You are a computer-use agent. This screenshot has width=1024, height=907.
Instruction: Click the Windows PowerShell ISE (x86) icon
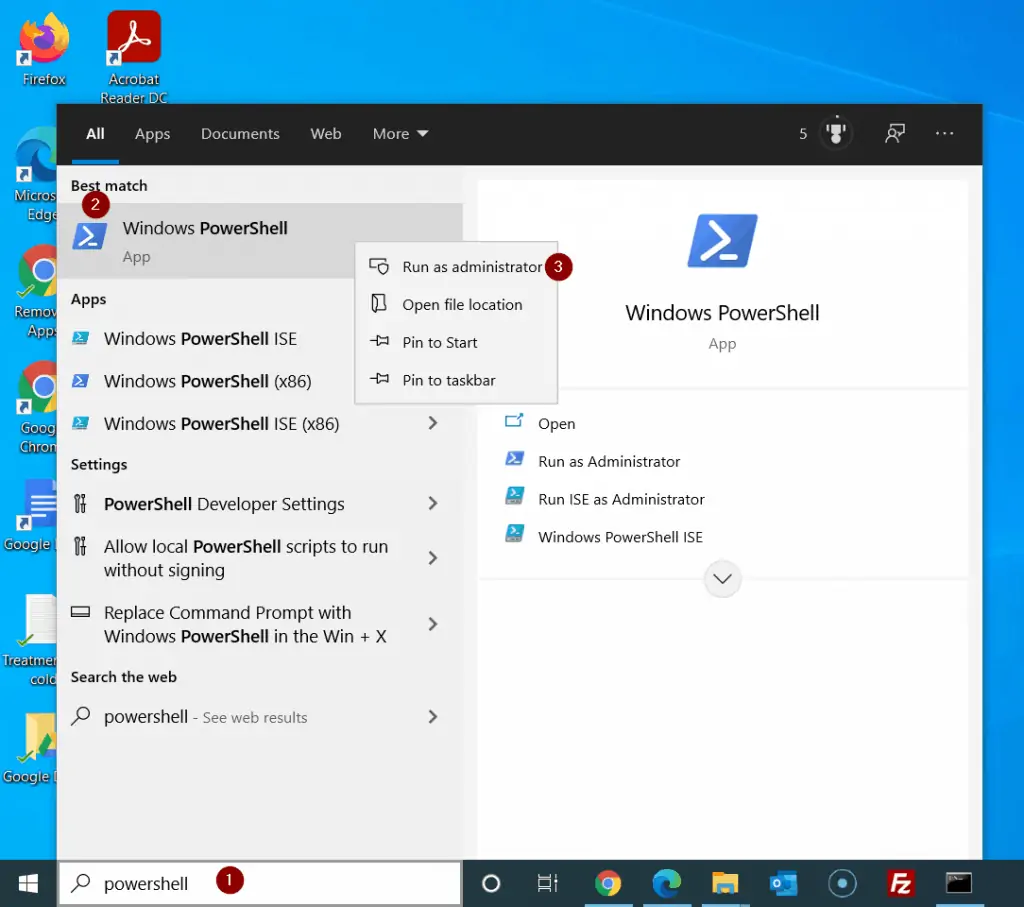pos(80,423)
